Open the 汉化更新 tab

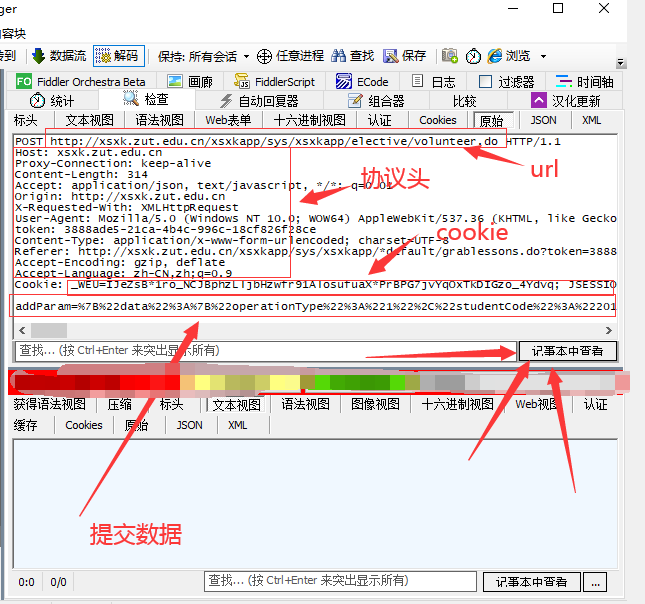click(565, 100)
